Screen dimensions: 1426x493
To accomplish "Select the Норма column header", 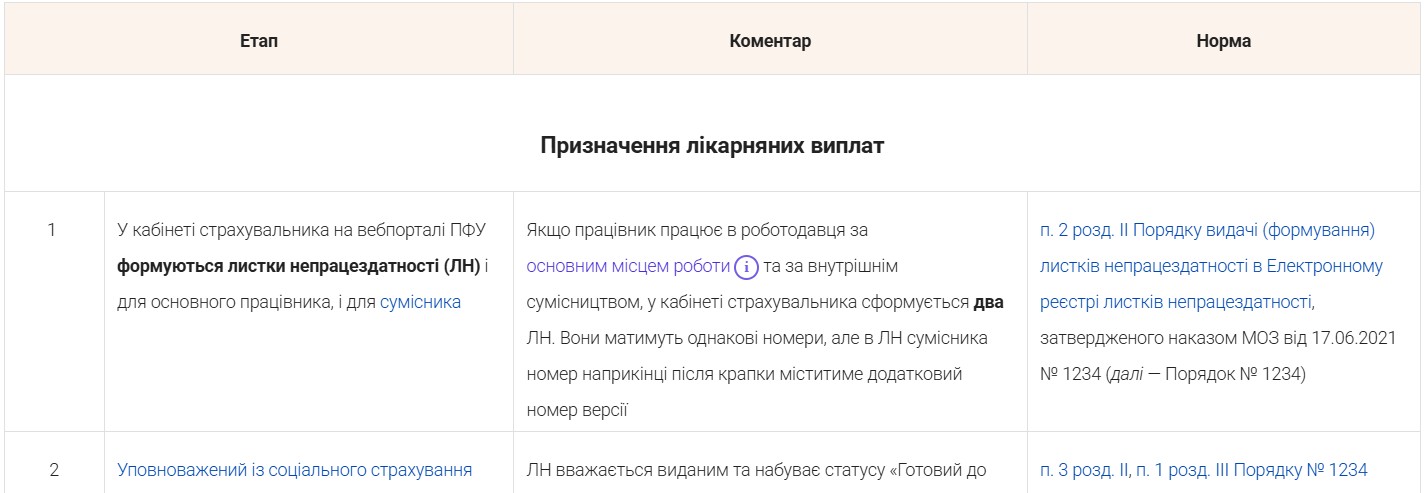I will pos(1224,41).
